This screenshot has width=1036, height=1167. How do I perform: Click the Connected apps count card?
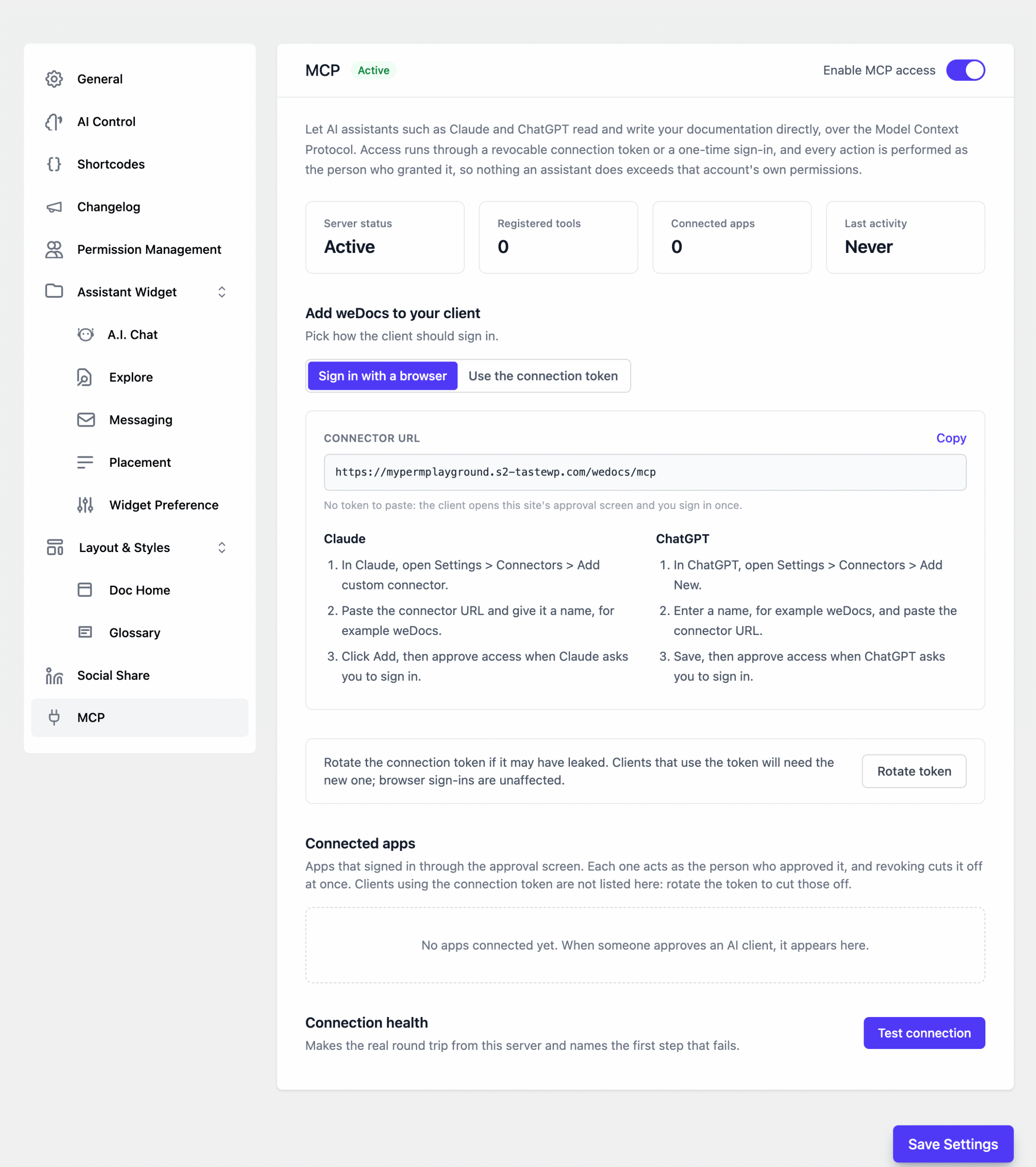click(x=732, y=237)
